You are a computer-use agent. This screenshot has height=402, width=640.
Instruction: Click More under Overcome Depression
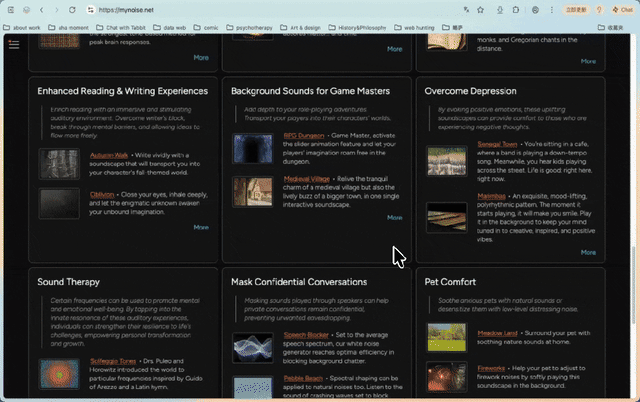tap(588, 253)
